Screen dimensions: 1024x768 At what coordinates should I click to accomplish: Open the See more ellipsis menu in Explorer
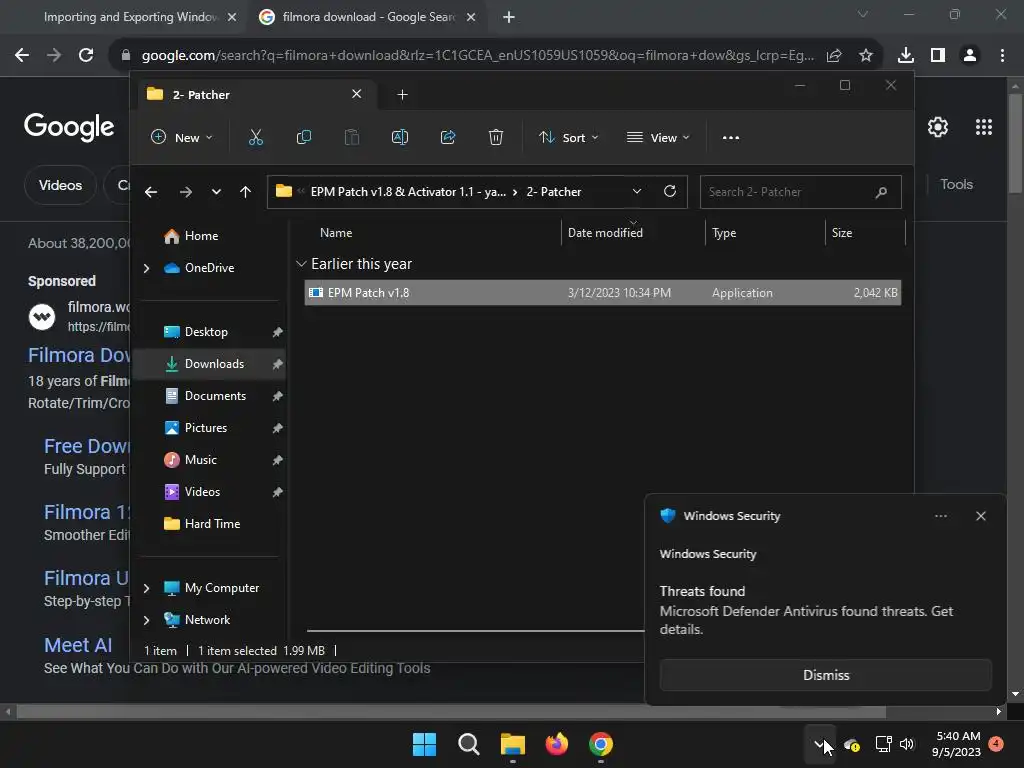[731, 138]
